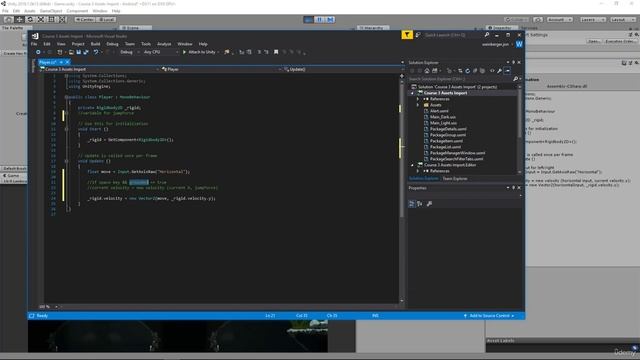Click the yellow notifications filter flag icon
The height and width of the screenshot is (360, 640).
407,35
